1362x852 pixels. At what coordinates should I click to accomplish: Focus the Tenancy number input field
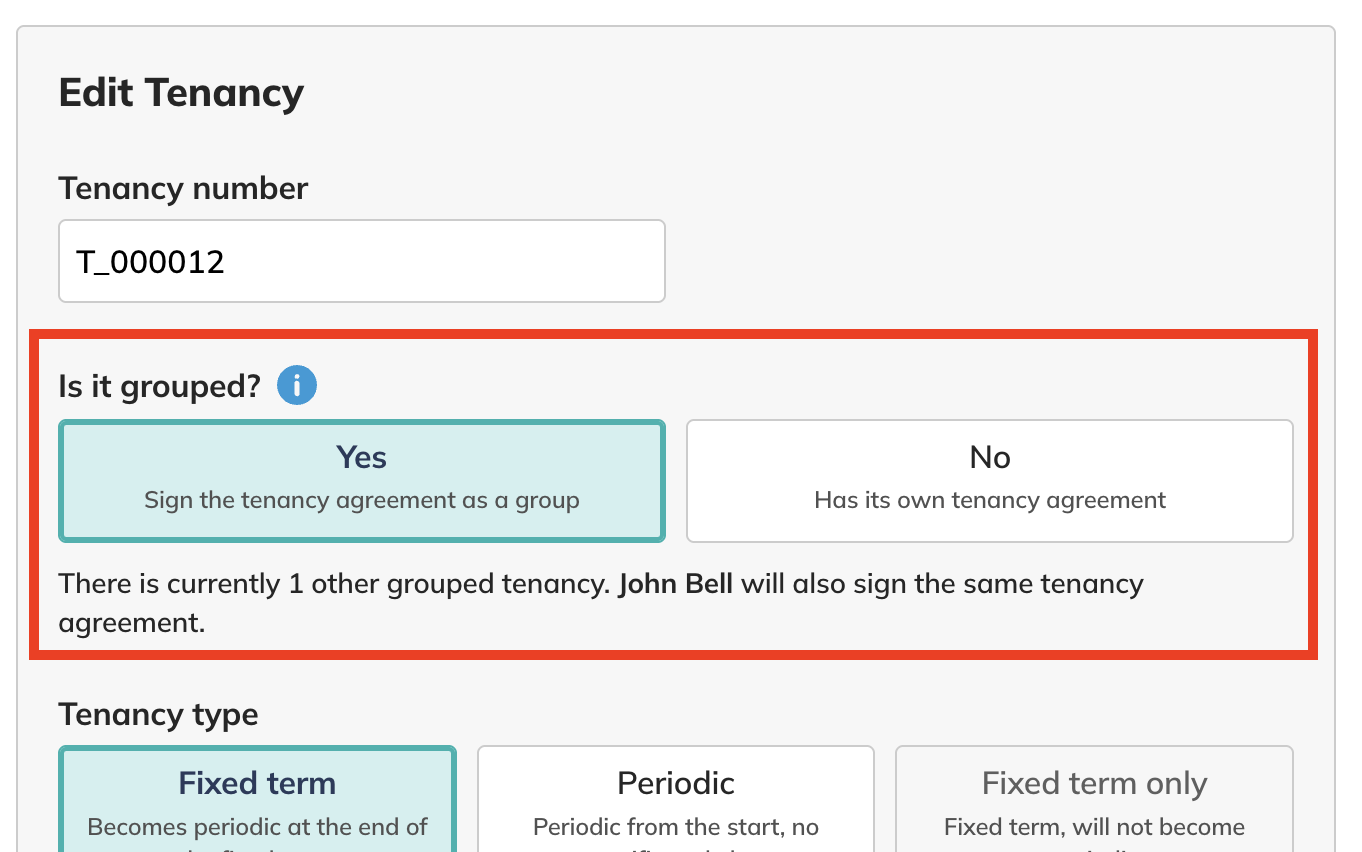pyautogui.click(x=361, y=261)
